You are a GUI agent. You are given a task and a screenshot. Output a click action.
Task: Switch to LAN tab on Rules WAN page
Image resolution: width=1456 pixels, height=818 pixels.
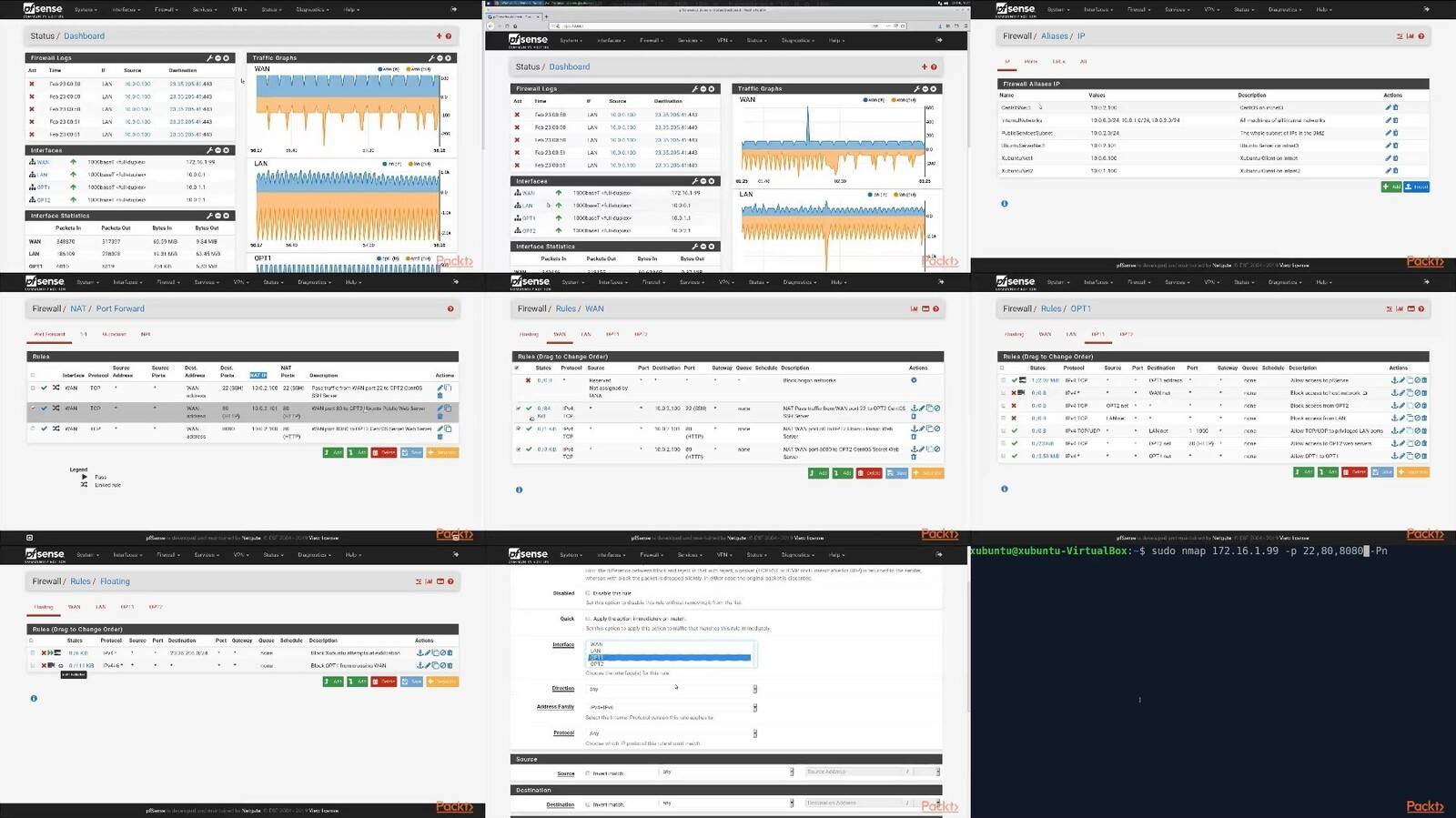pyautogui.click(x=586, y=334)
